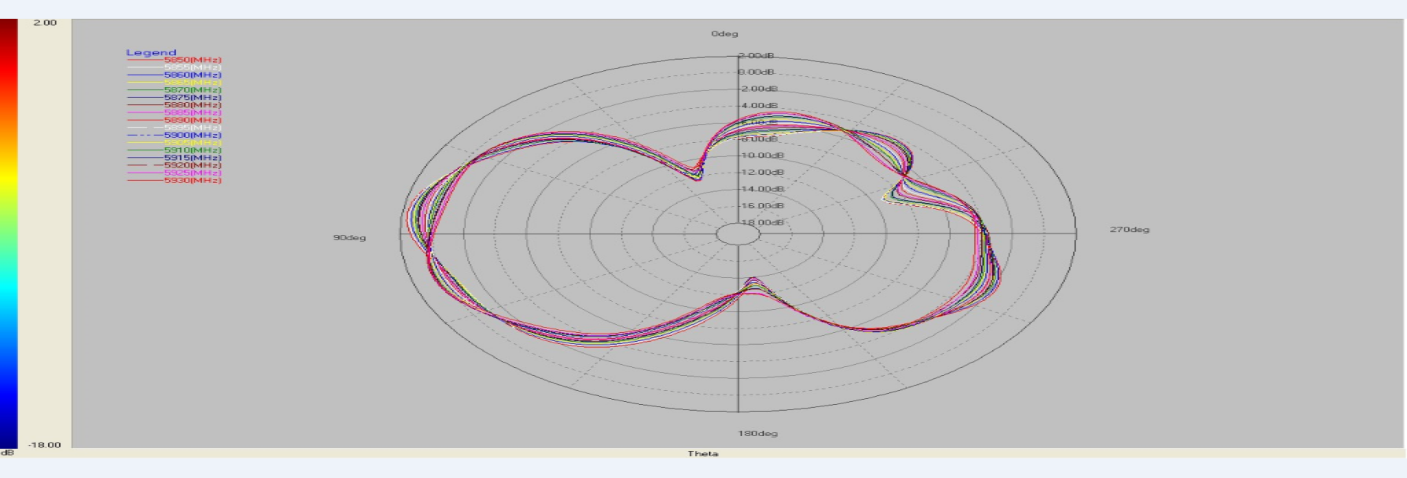Select the 5930(MHz) legend entry
Image resolution: width=1407 pixels, height=478 pixels.
point(174,180)
